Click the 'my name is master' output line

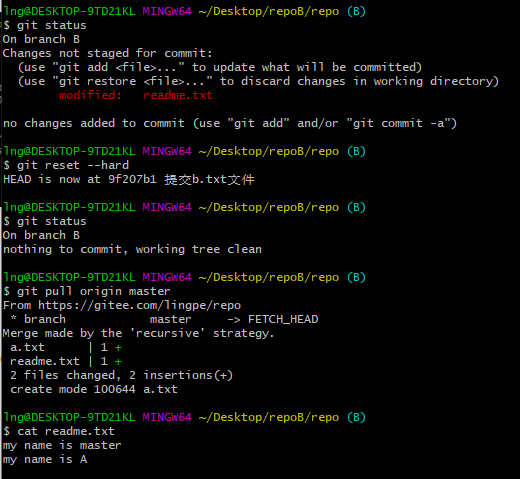(x=62, y=445)
